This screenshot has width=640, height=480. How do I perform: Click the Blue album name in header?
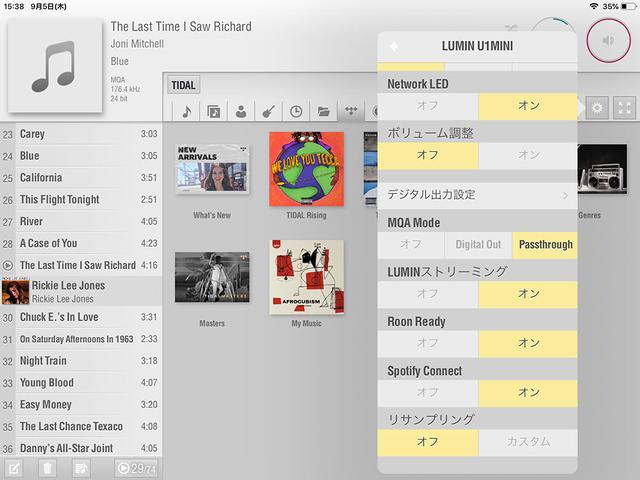coord(120,61)
